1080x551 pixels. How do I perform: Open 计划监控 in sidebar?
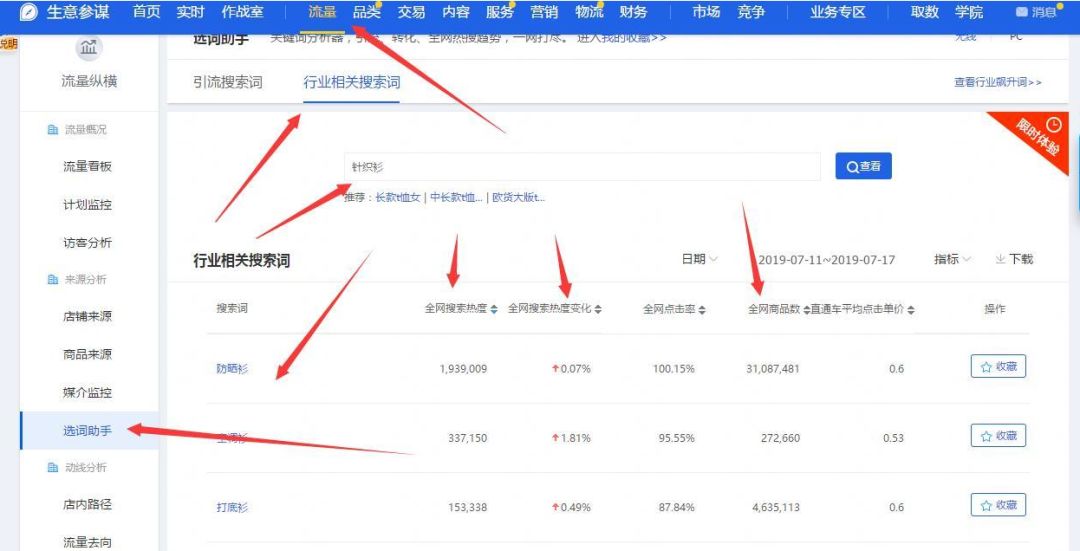(87, 205)
